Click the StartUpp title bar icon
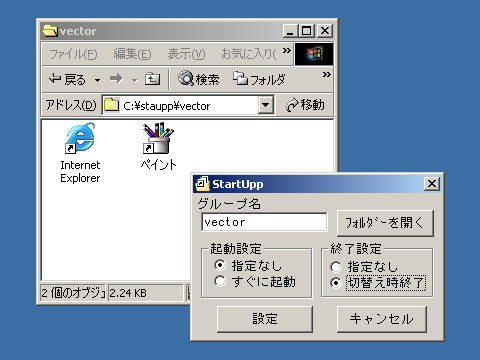480x360 pixels. pos(202,184)
